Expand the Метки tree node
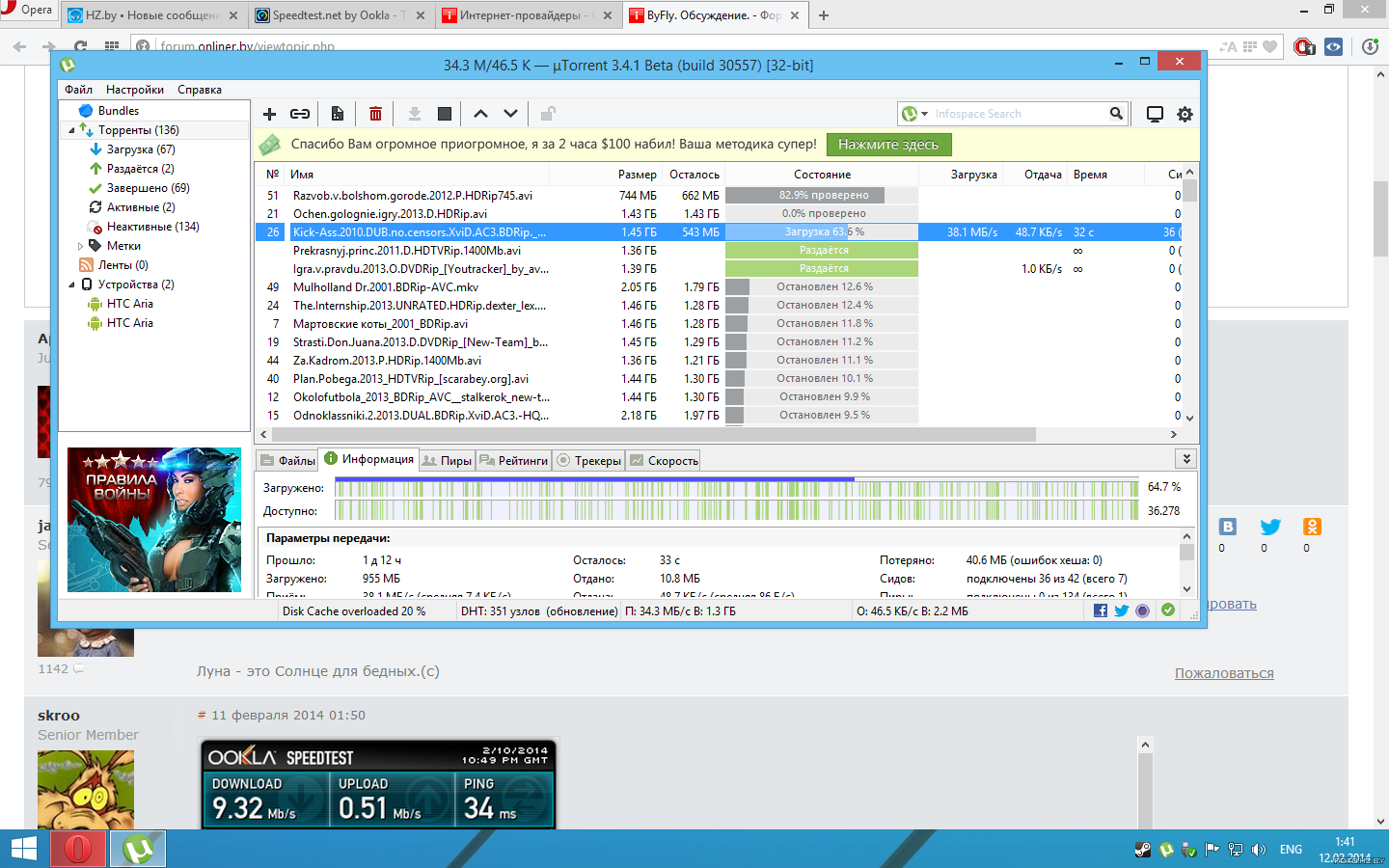 80,246
